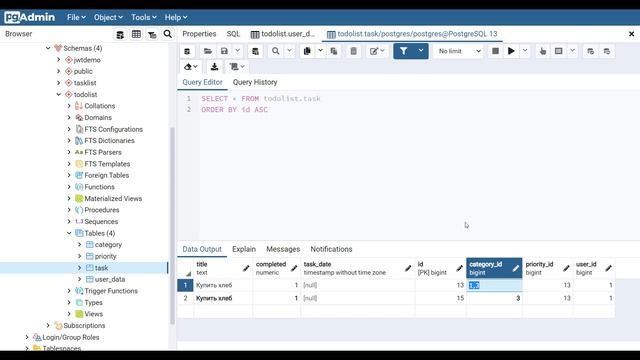Open the Save options dropdown arrow
The height and width of the screenshot is (360, 640).
click(237, 51)
